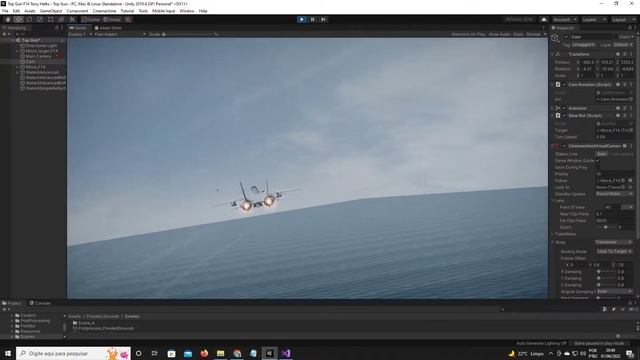Image resolution: width=640 pixels, height=360 pixels.
Task: Select the Cam object in the Hierarchy
Action: 30,62
